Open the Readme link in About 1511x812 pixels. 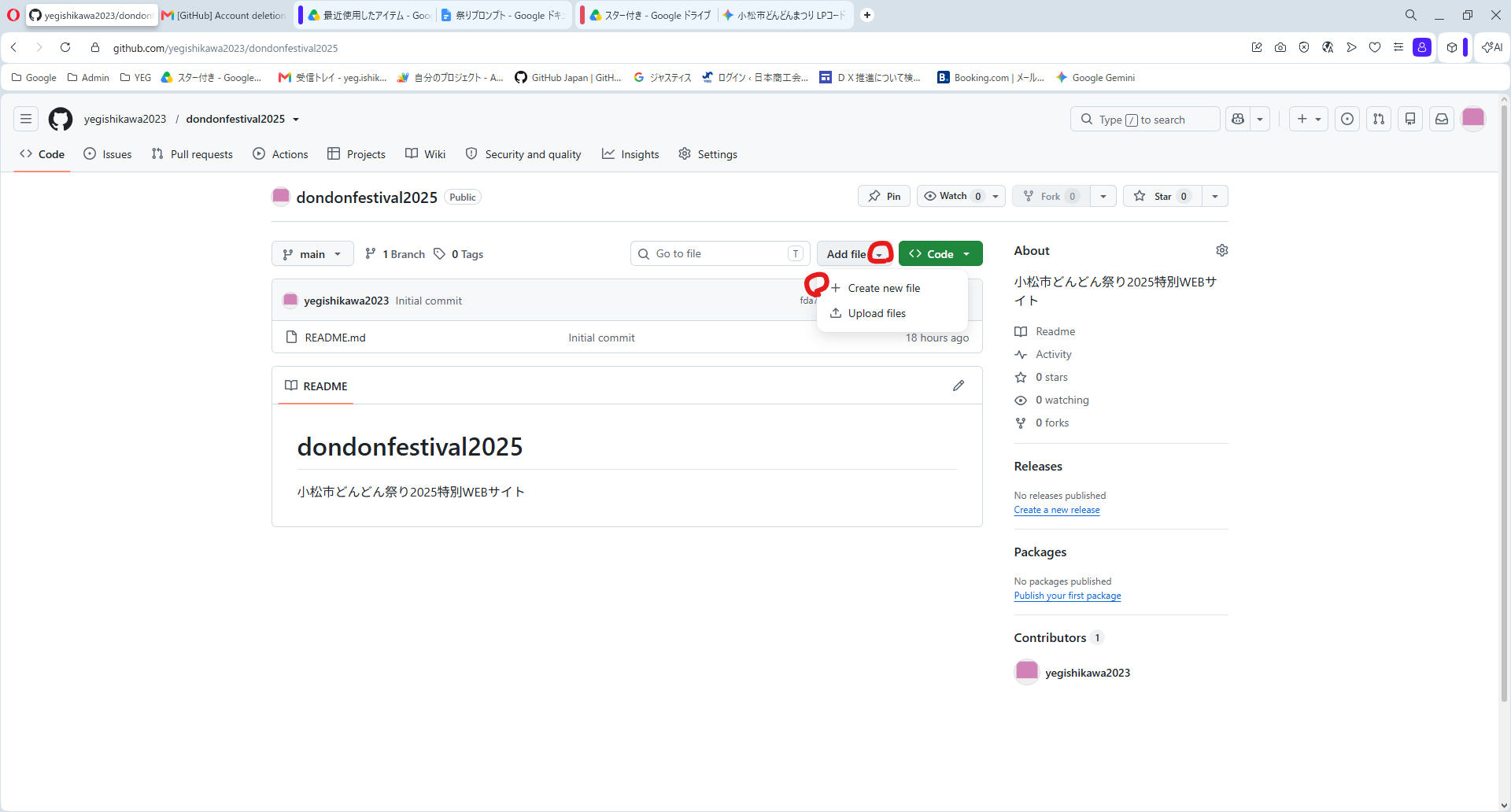(x=1045, y=331)
